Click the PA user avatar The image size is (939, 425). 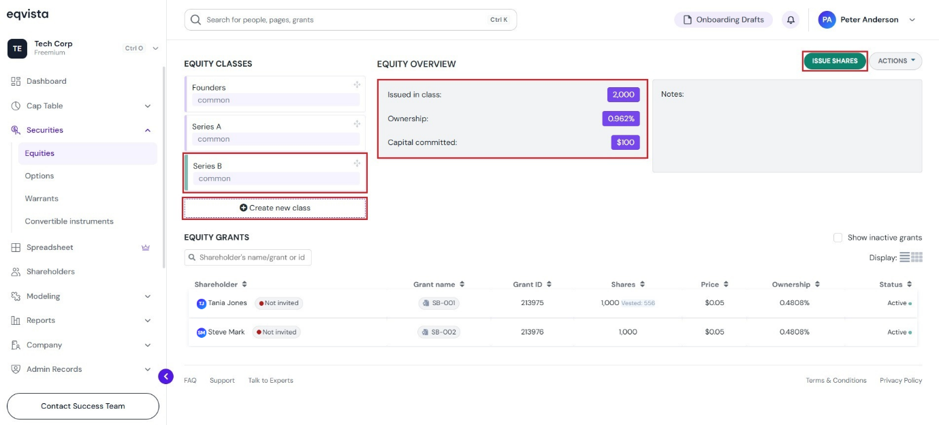(827, 20)
